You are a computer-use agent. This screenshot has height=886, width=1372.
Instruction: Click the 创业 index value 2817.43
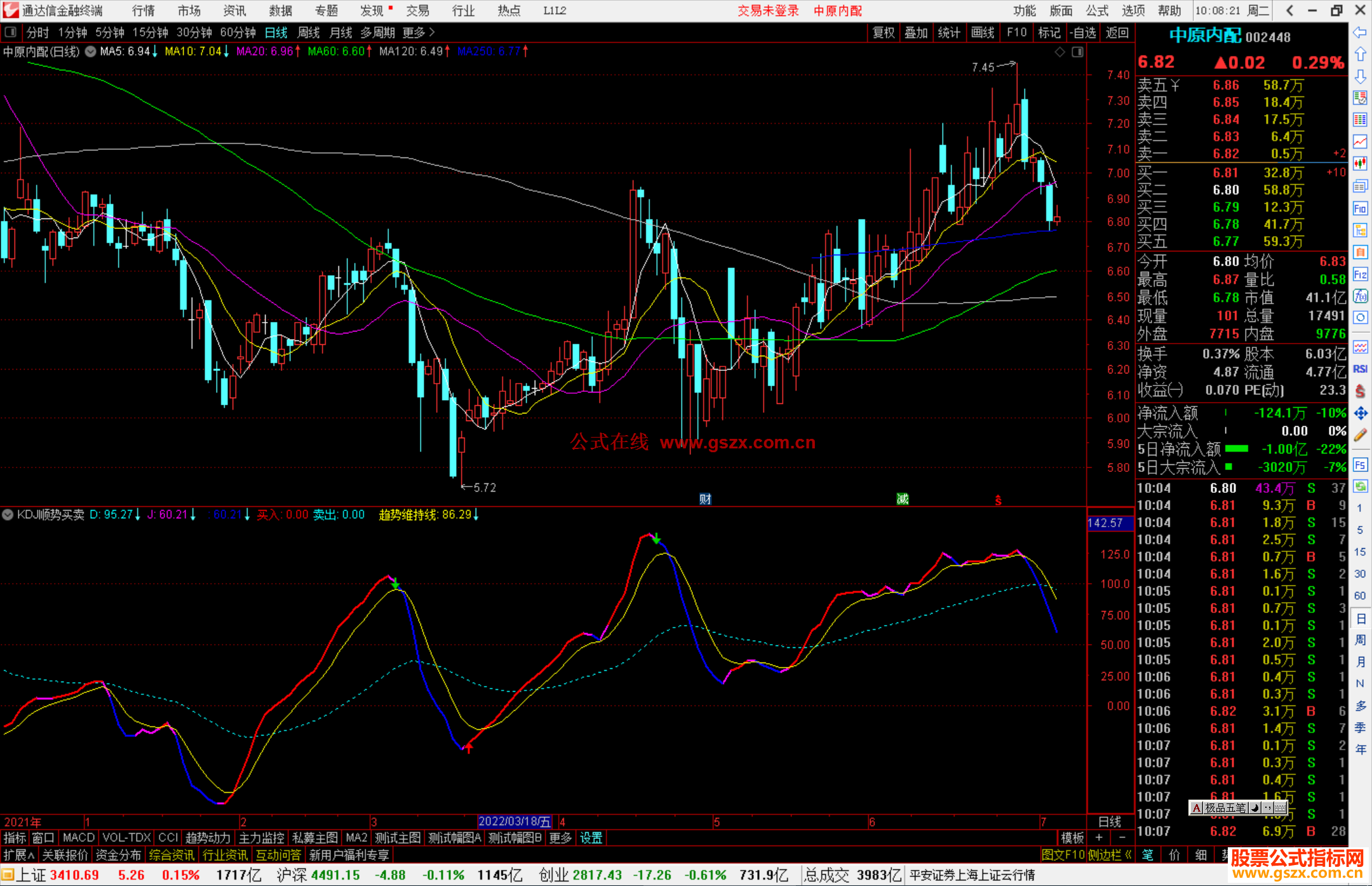597,875
